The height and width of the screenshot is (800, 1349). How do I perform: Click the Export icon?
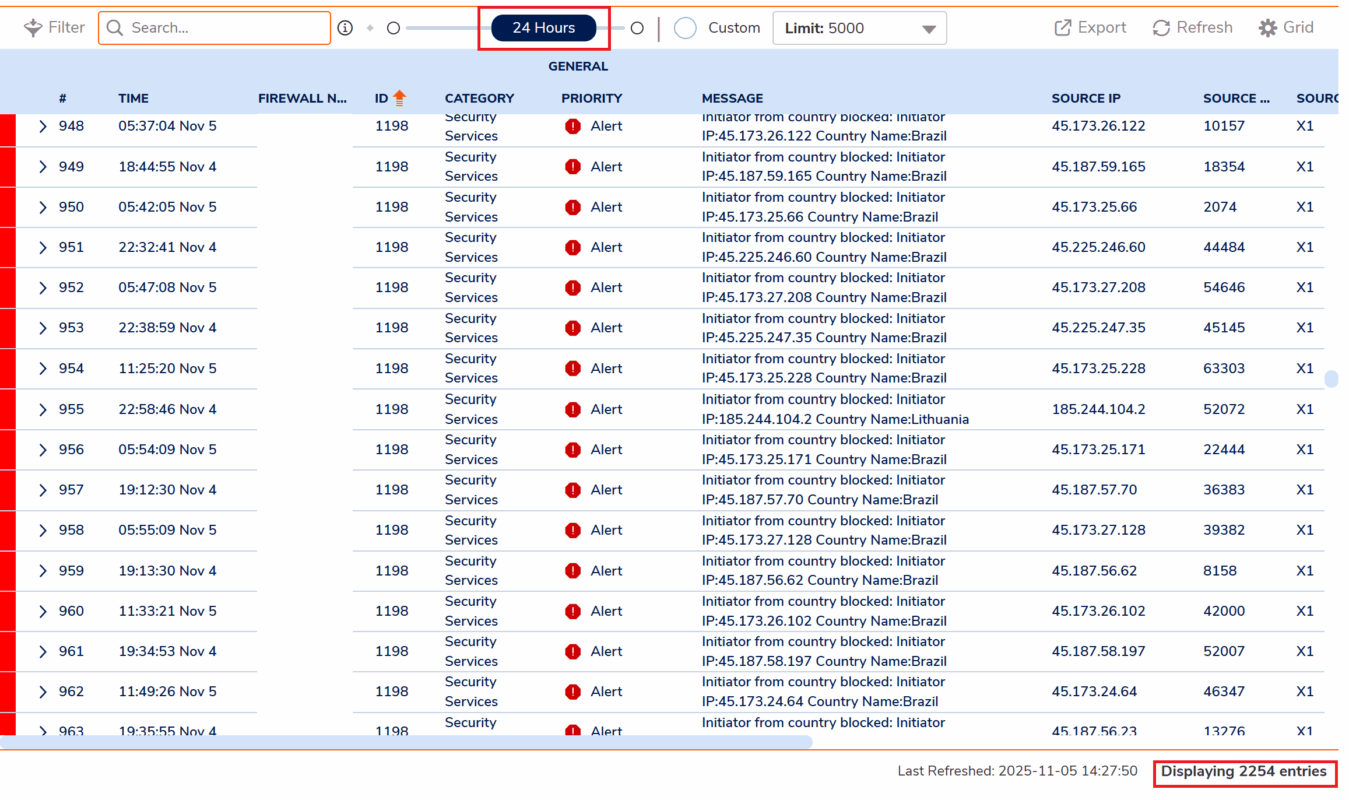click(x=1063, y=28)
